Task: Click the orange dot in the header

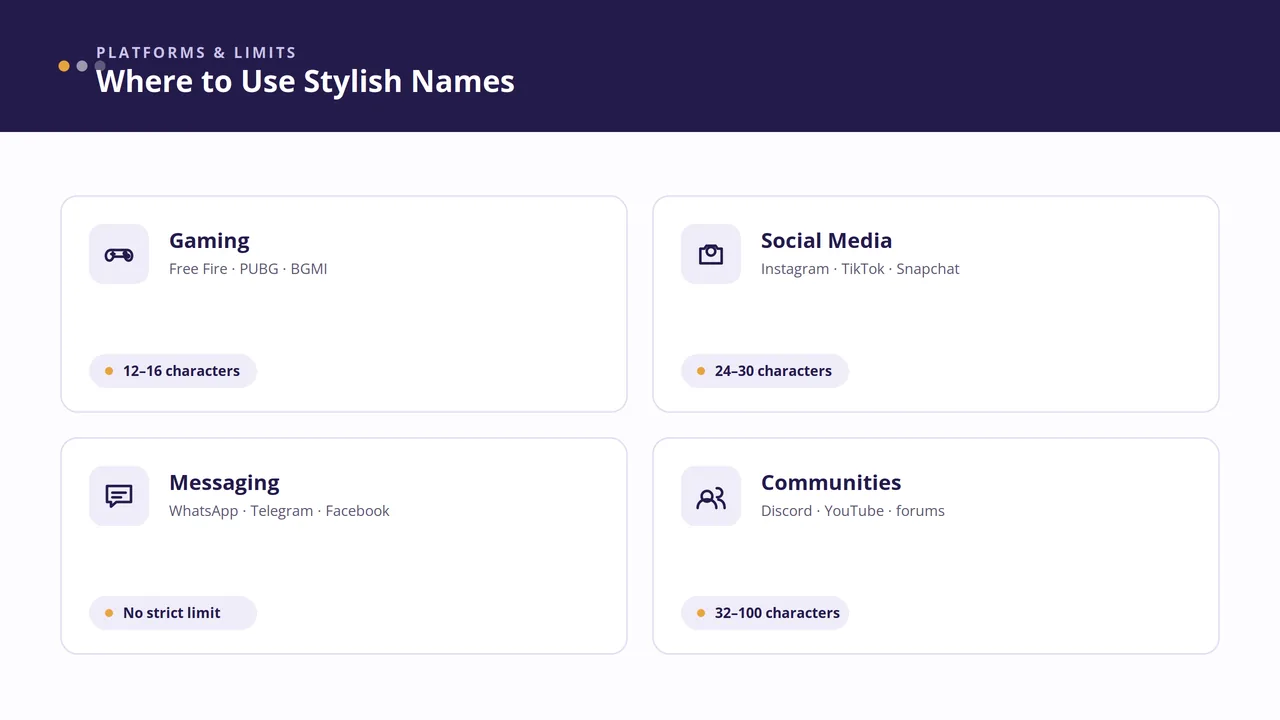Action: (64, 66)
